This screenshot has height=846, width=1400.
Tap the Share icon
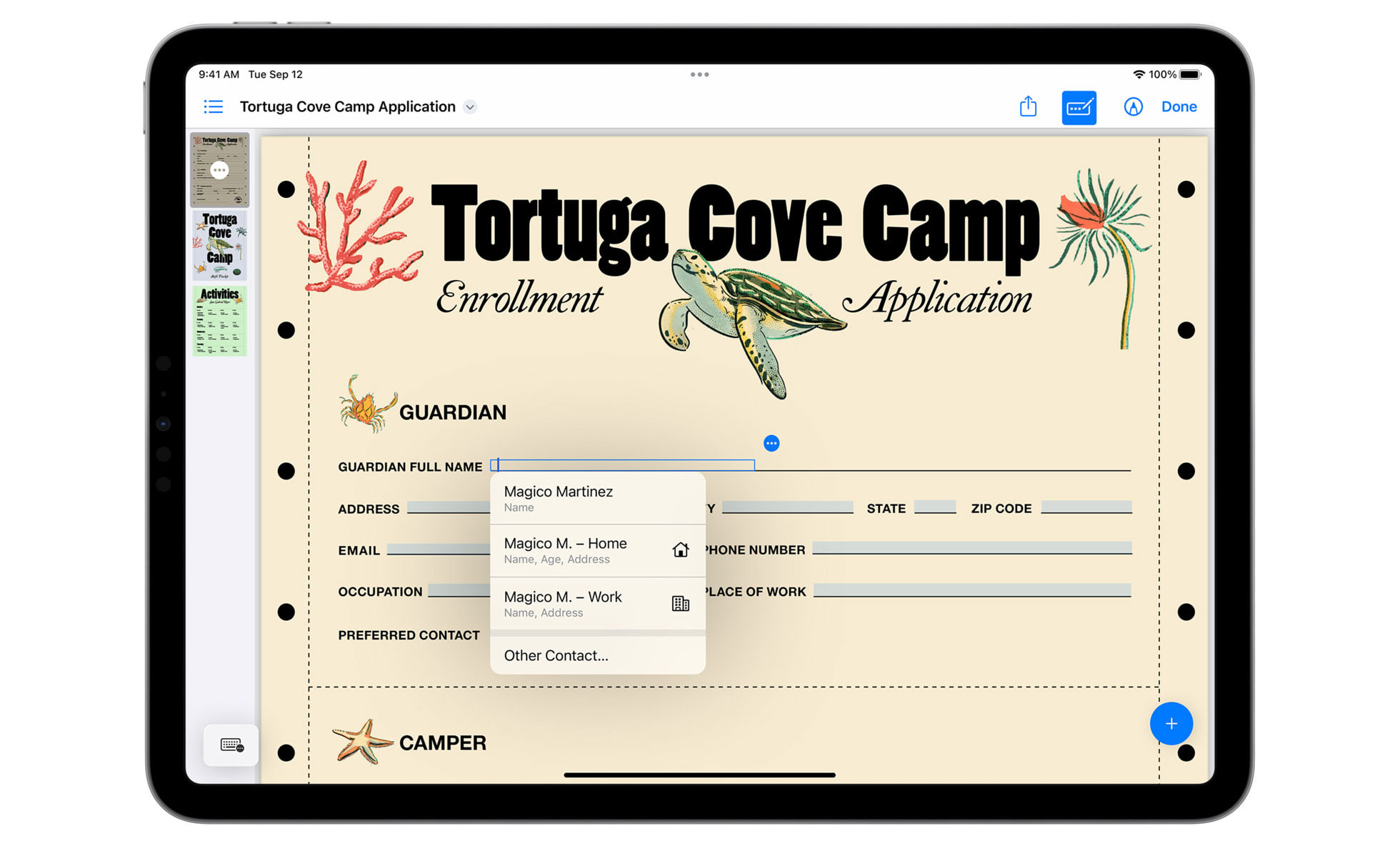coord(1028,106)
